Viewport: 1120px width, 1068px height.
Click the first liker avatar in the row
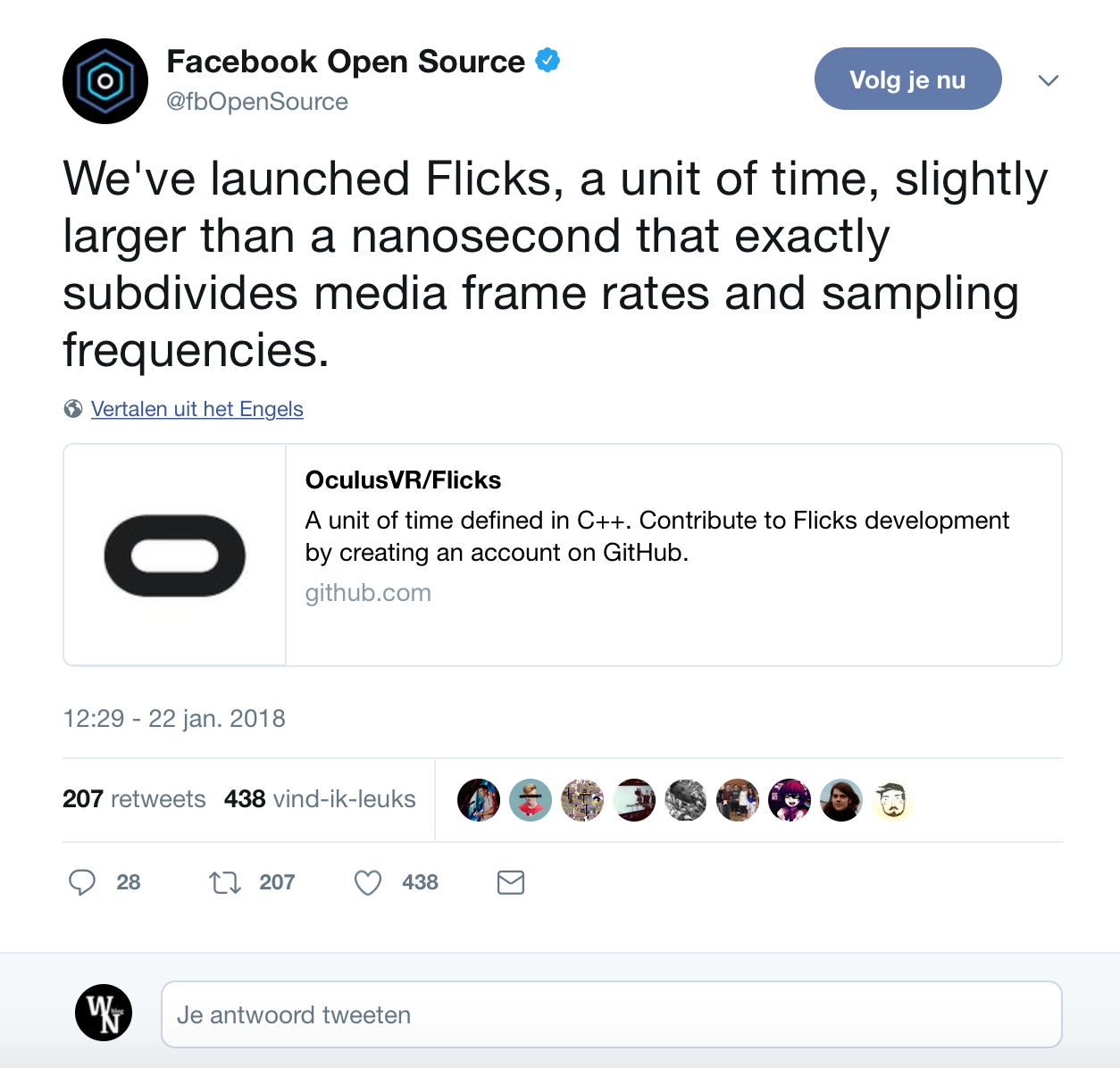coord(479,799)
